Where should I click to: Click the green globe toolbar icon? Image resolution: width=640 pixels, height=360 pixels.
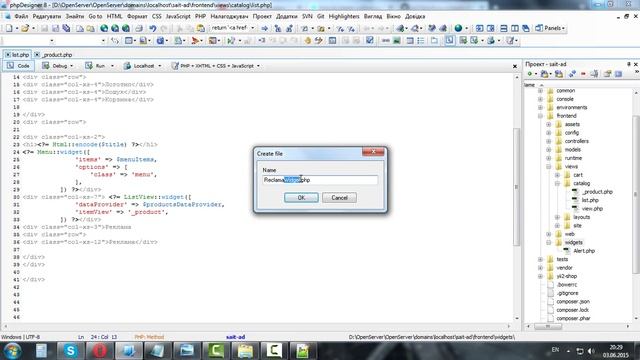pyautogui.click(x=458, y=28)
